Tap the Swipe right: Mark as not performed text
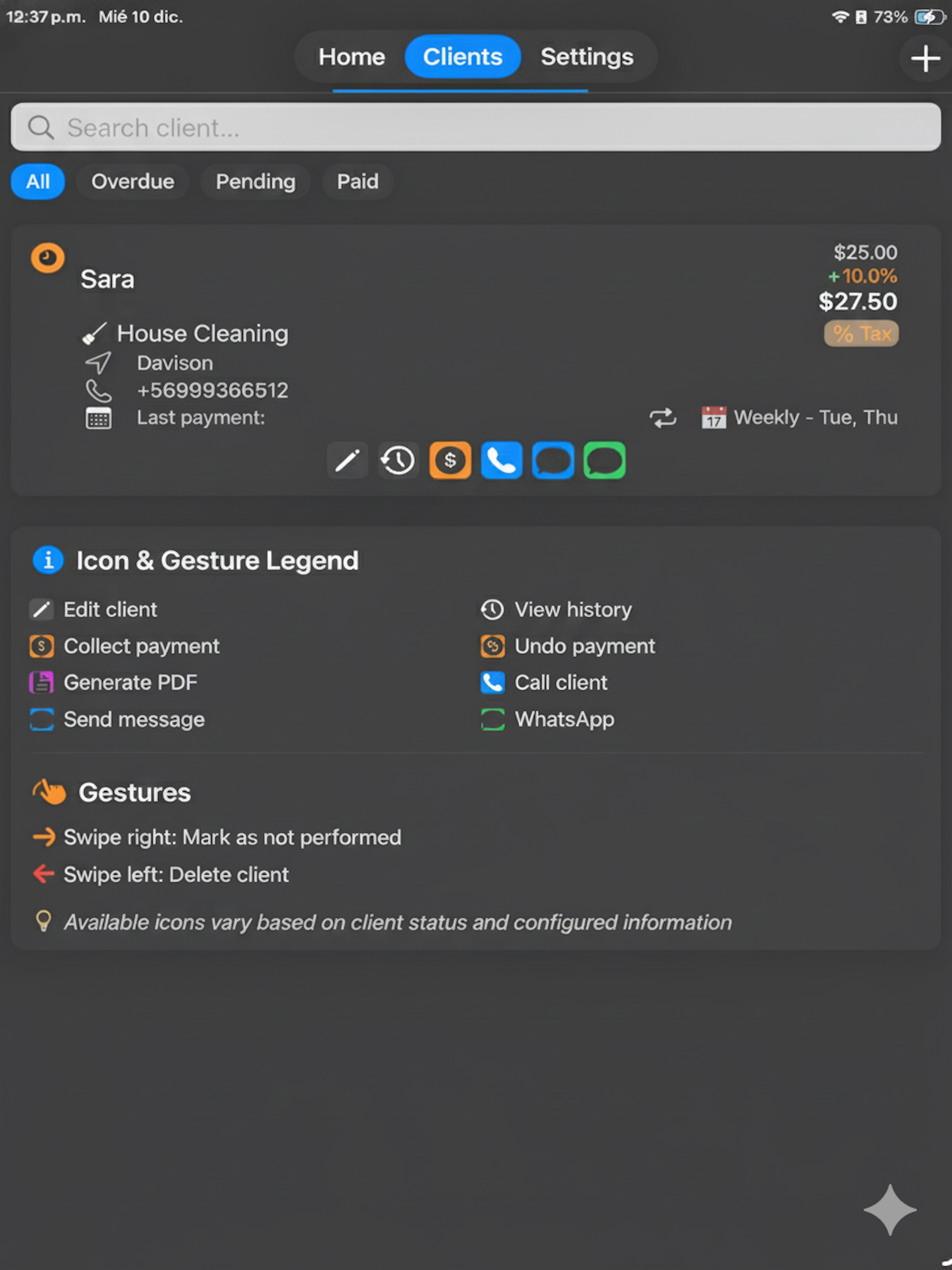 (232, 837)
